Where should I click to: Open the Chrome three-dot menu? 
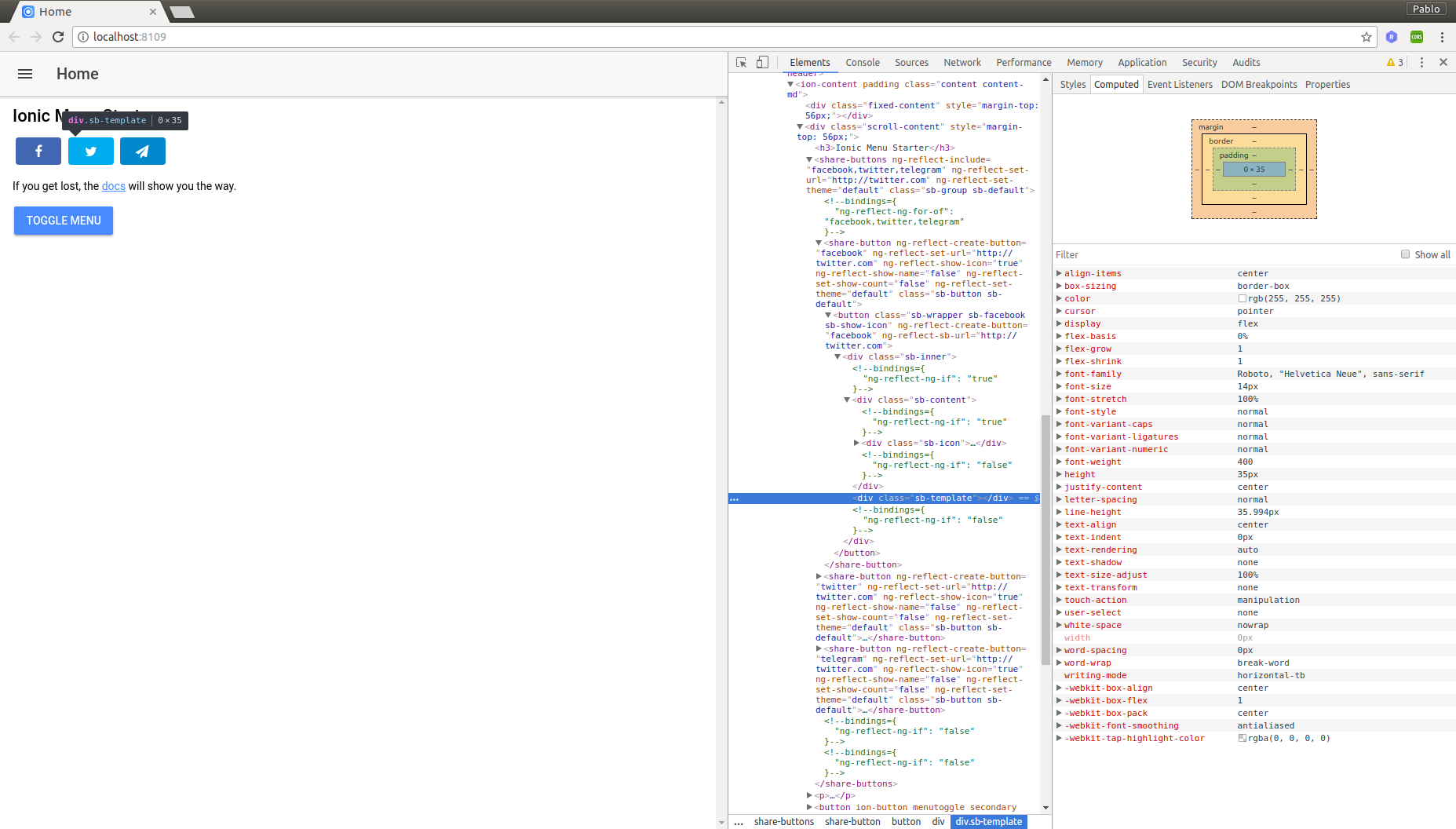(x=1442, y=37)
